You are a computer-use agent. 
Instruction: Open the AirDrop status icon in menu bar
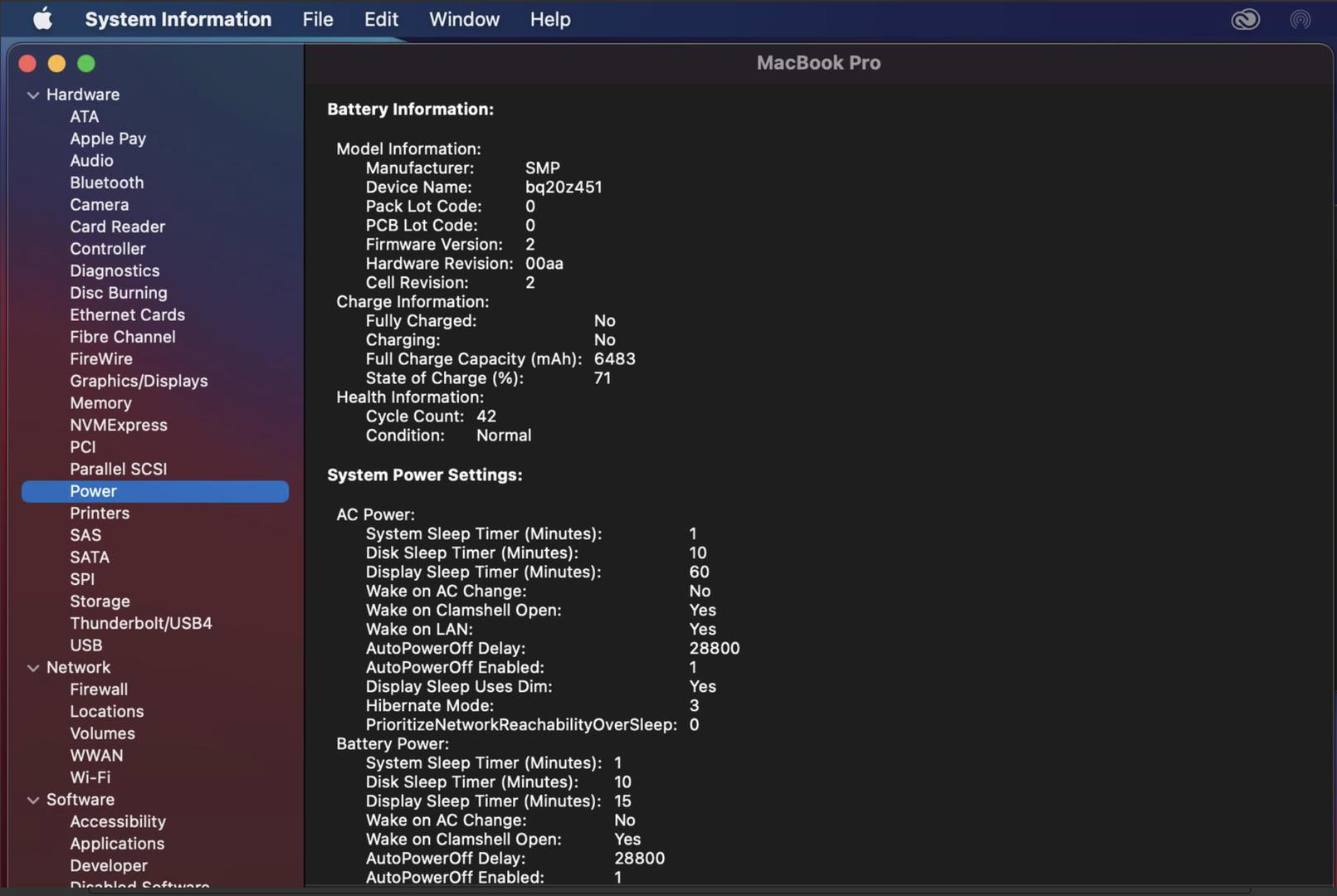click(x=1300, y=19)
